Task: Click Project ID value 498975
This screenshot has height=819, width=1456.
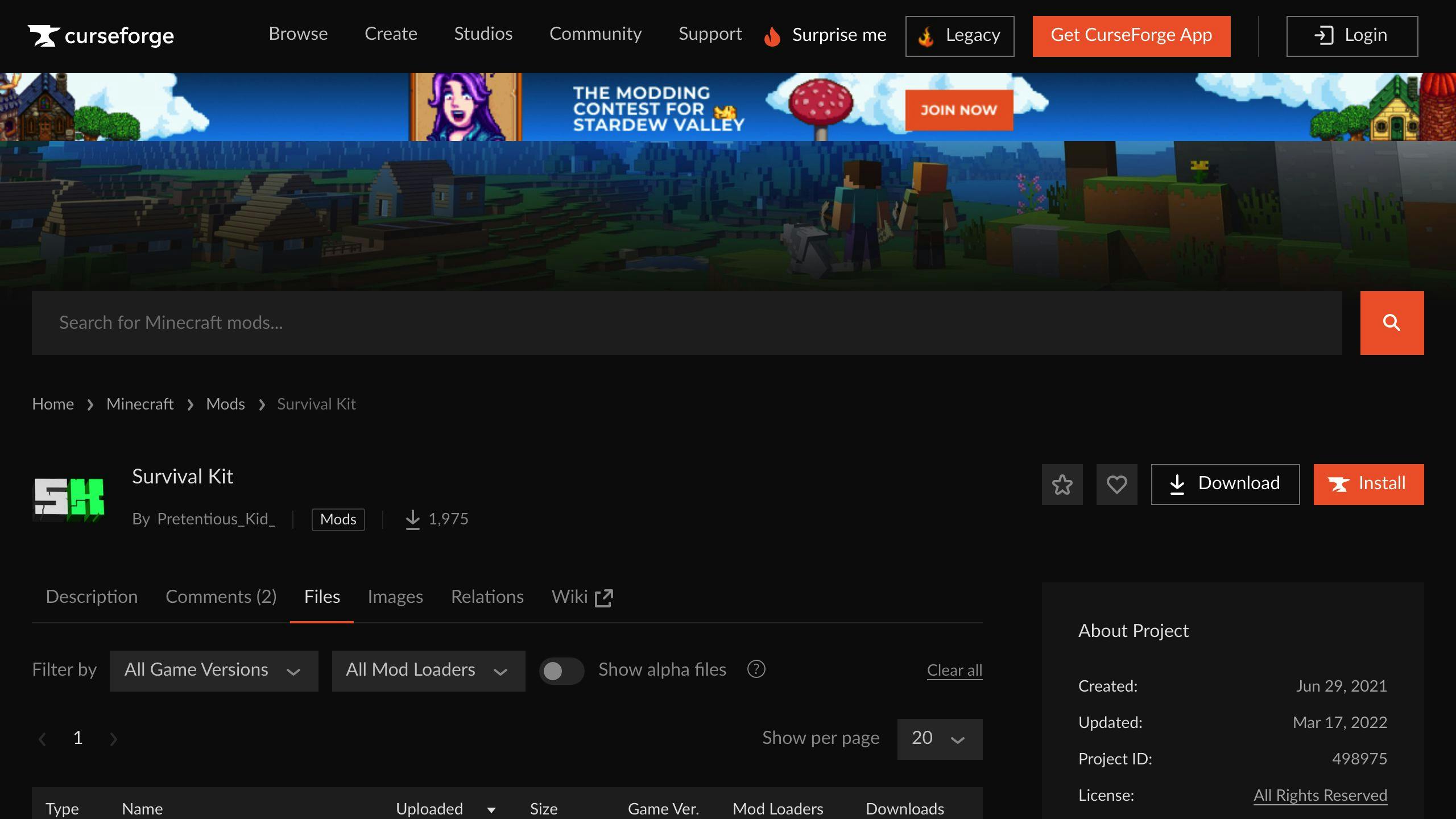Action: tap(1359, 759)
